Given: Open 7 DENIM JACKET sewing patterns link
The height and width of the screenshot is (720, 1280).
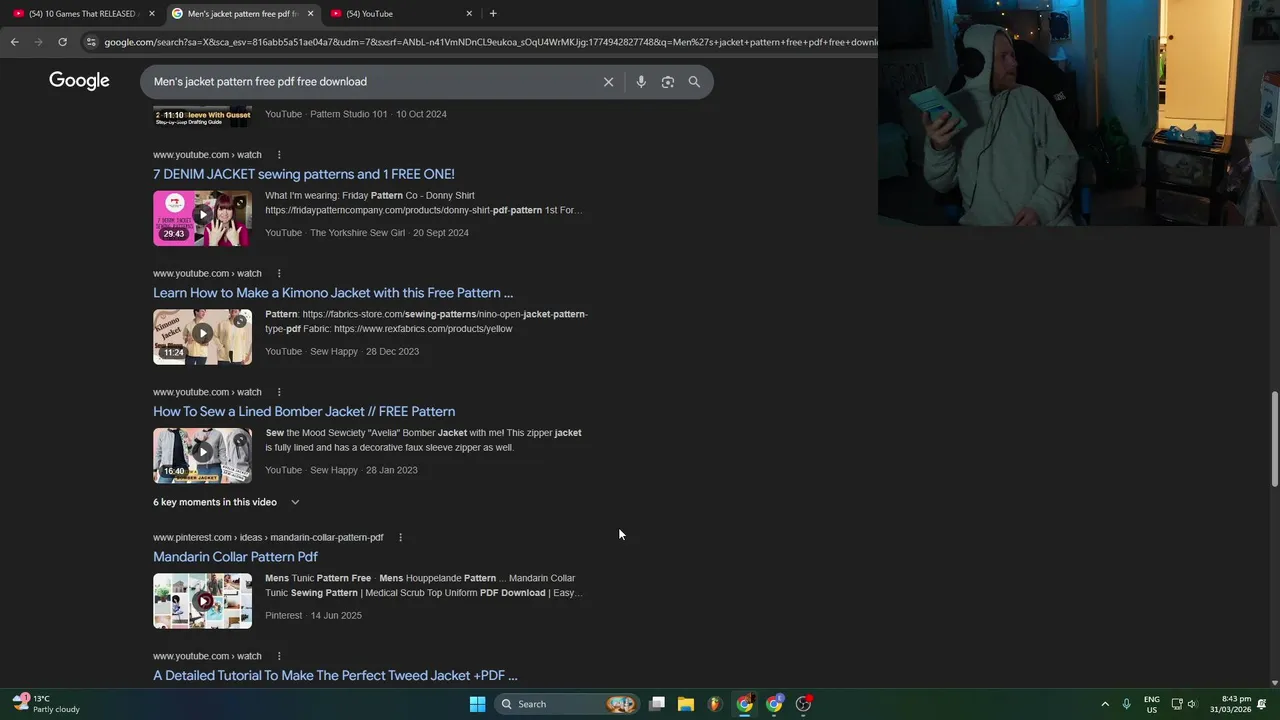Looking at the screenshot, I should (x=304, y=174).
